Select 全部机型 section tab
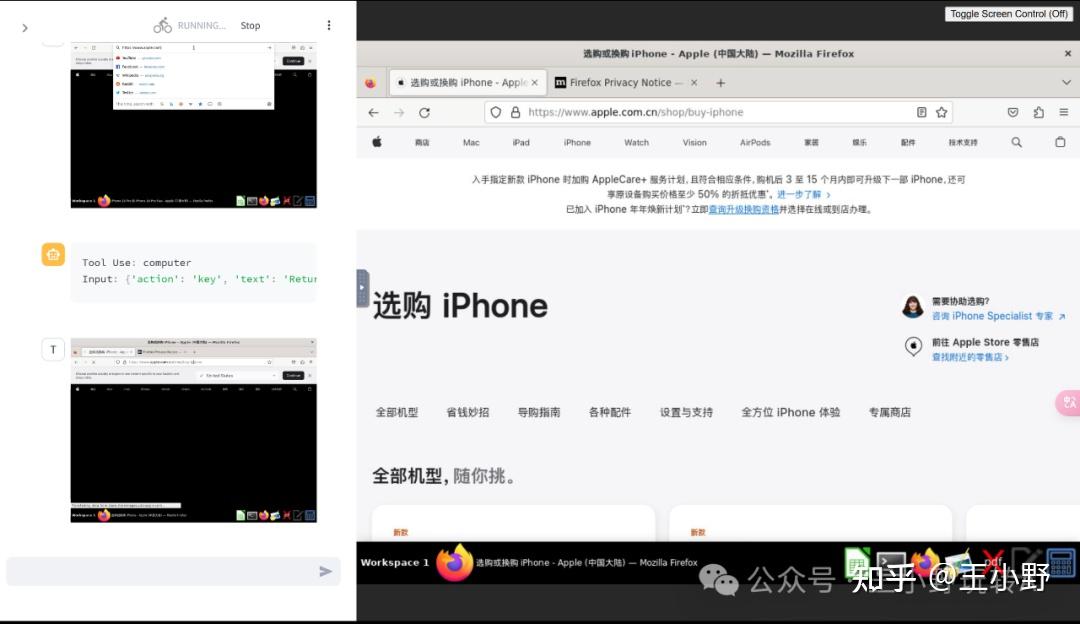1080x624 pixels. click(x=397, y=412)
